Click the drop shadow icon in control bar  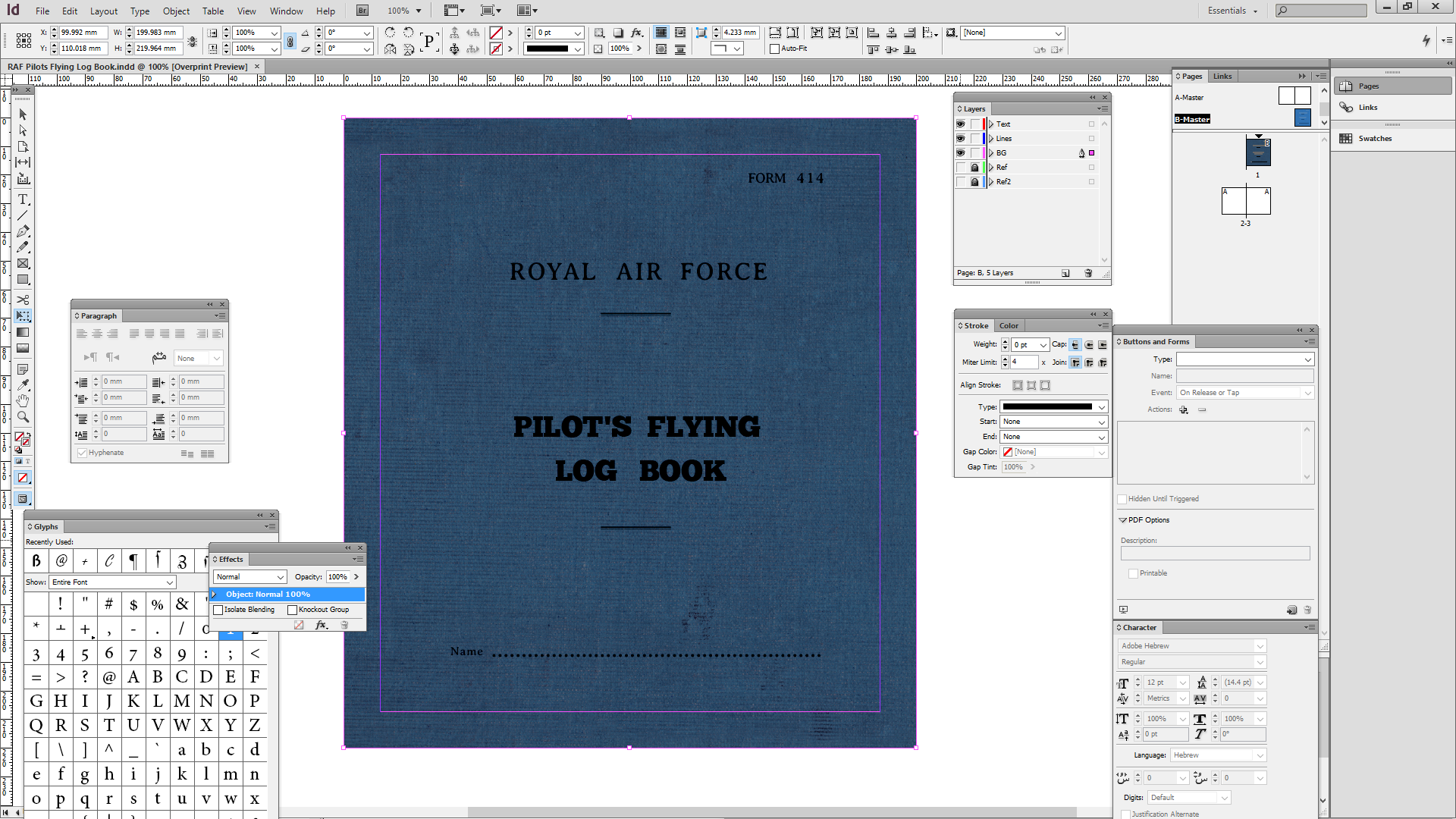pyautogui.click(x=618, y=33)
